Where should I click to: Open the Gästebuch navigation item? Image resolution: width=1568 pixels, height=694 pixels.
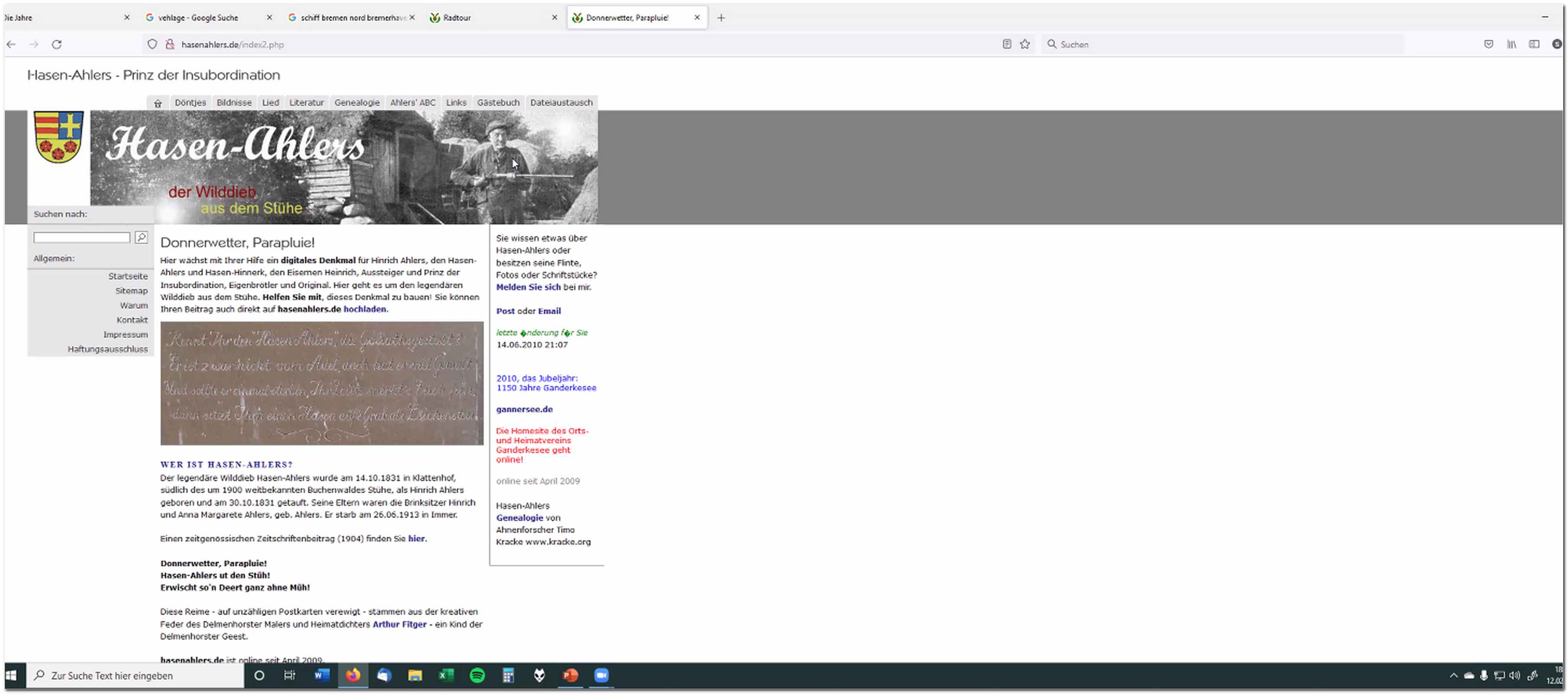pyautogui.click(x=498, y=103)
